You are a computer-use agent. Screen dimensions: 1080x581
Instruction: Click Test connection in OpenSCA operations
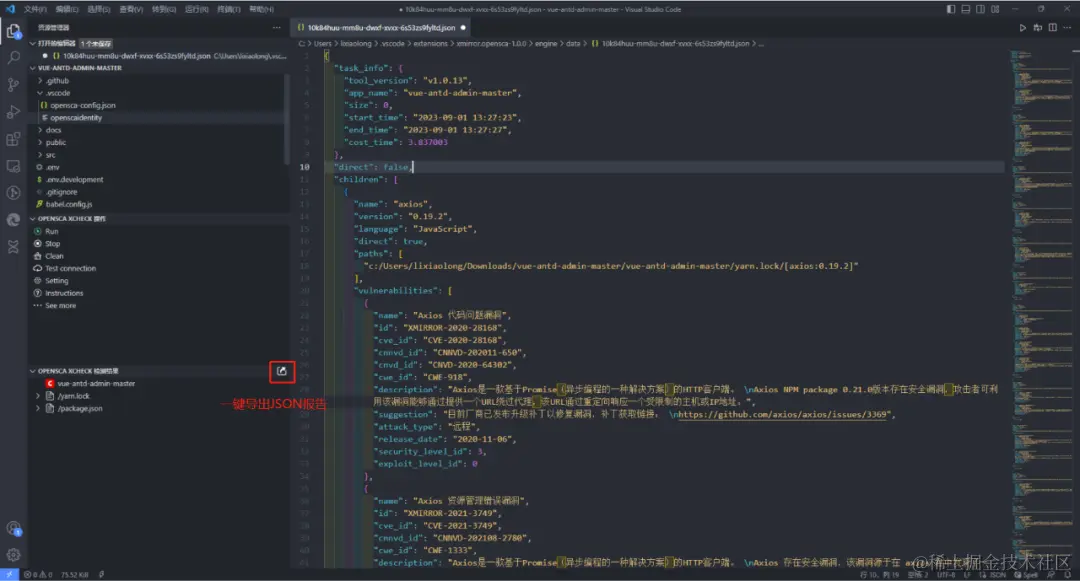pyautogui.click(x=70, y=268)
